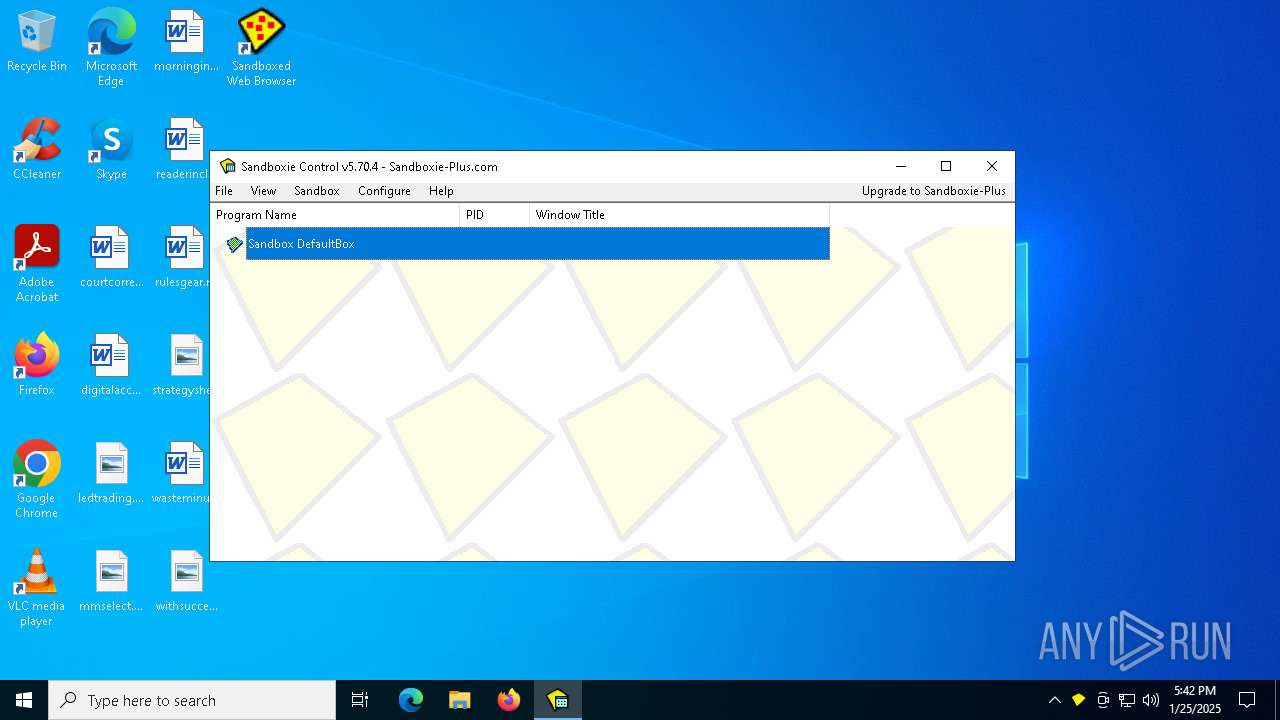Open Task View from taskbar
This screenshot has height=720, width=1280.
point(360,700)
